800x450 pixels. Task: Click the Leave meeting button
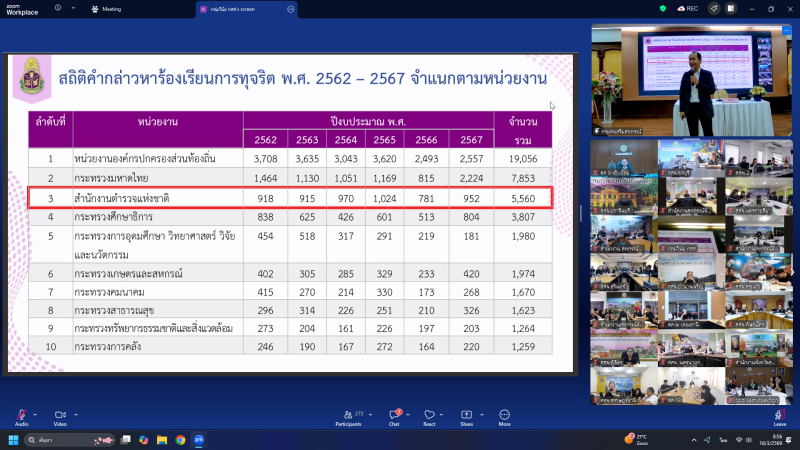coord(779,415)
